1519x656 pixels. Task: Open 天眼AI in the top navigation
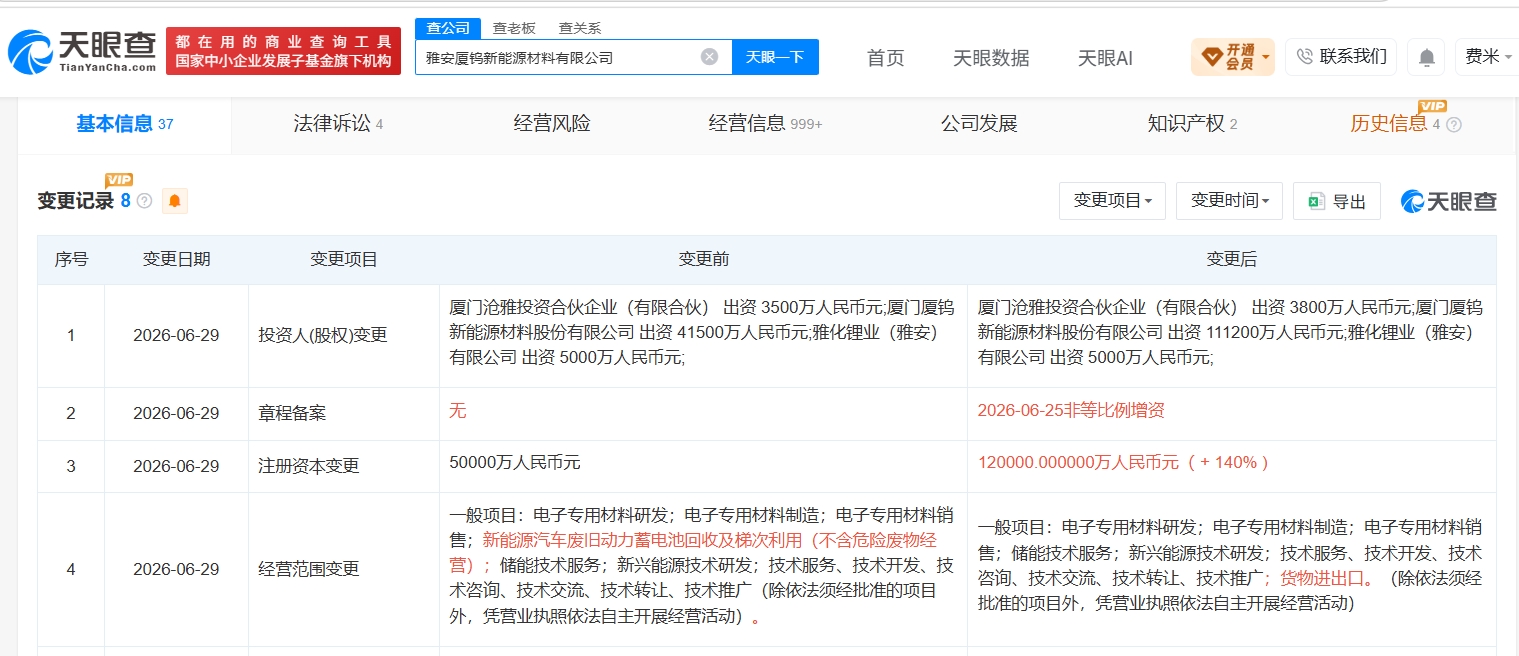point(1105,58)
